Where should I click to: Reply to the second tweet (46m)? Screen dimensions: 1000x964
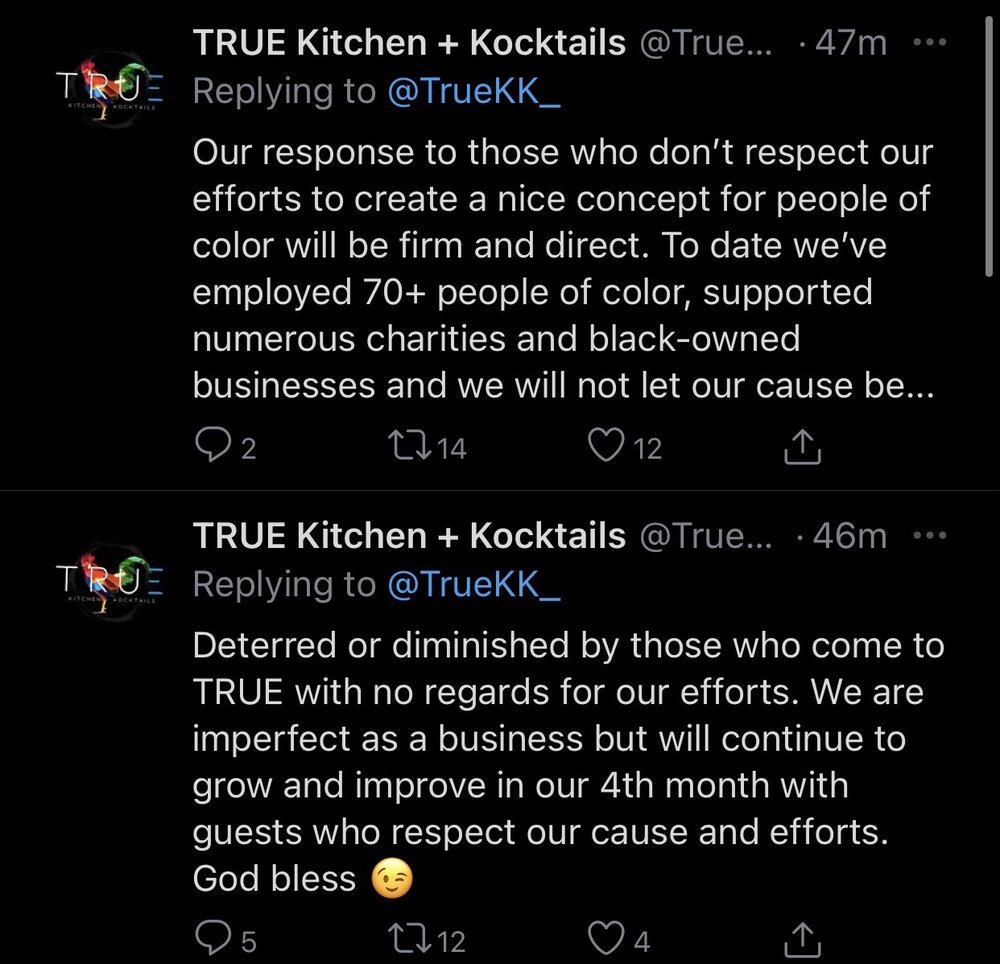point(209,938)
